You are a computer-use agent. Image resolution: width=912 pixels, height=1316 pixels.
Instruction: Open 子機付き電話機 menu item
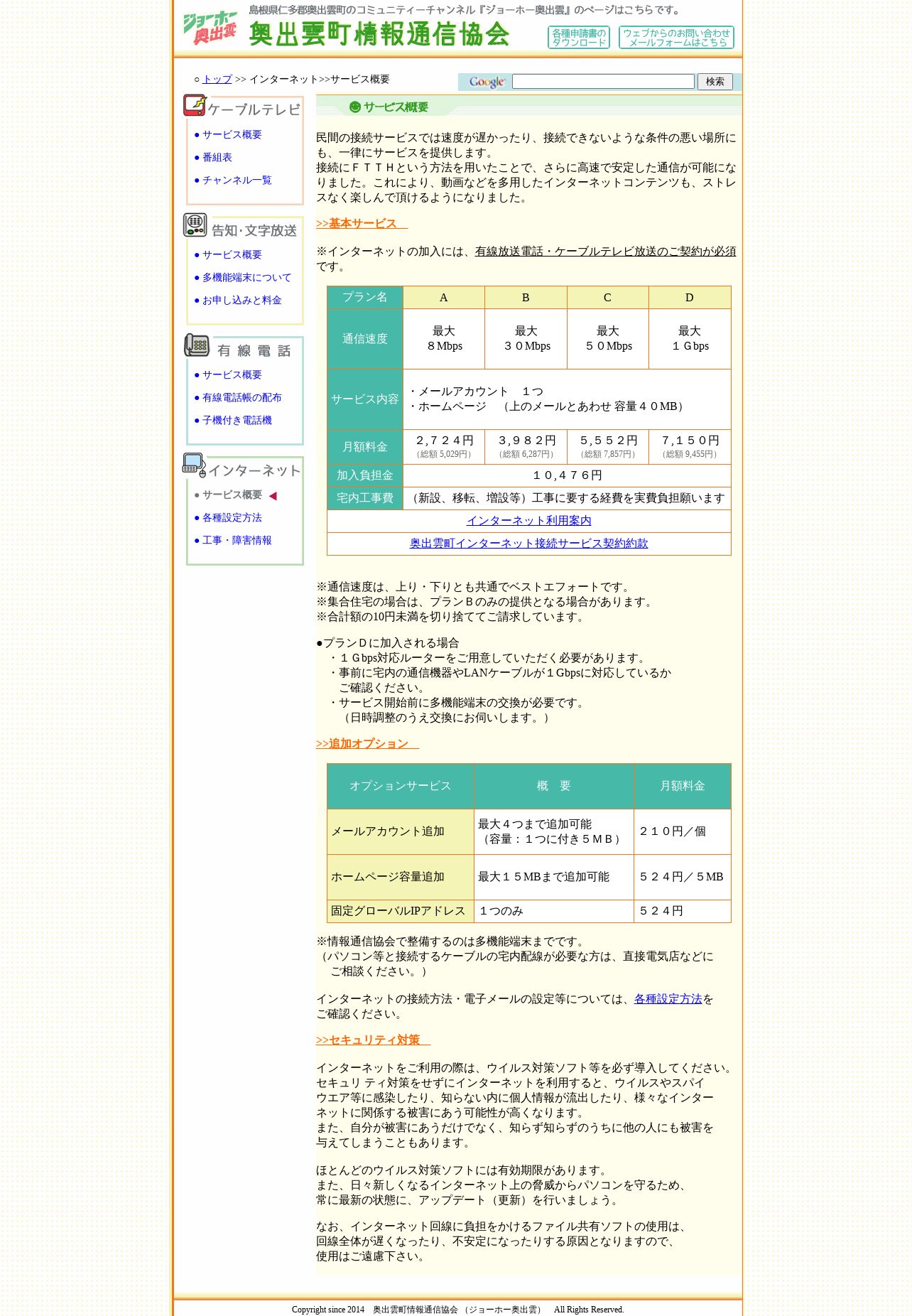pos(237,421)
